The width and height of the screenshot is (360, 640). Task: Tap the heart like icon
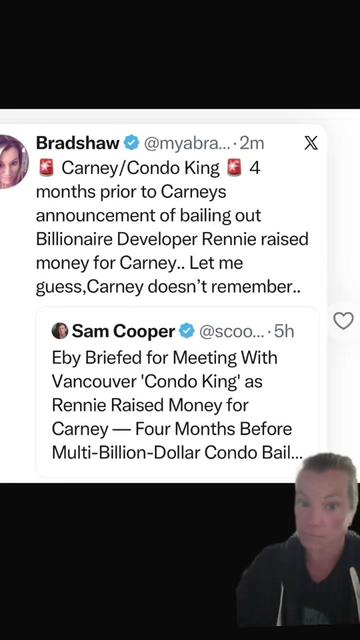(x=343, y=321)
